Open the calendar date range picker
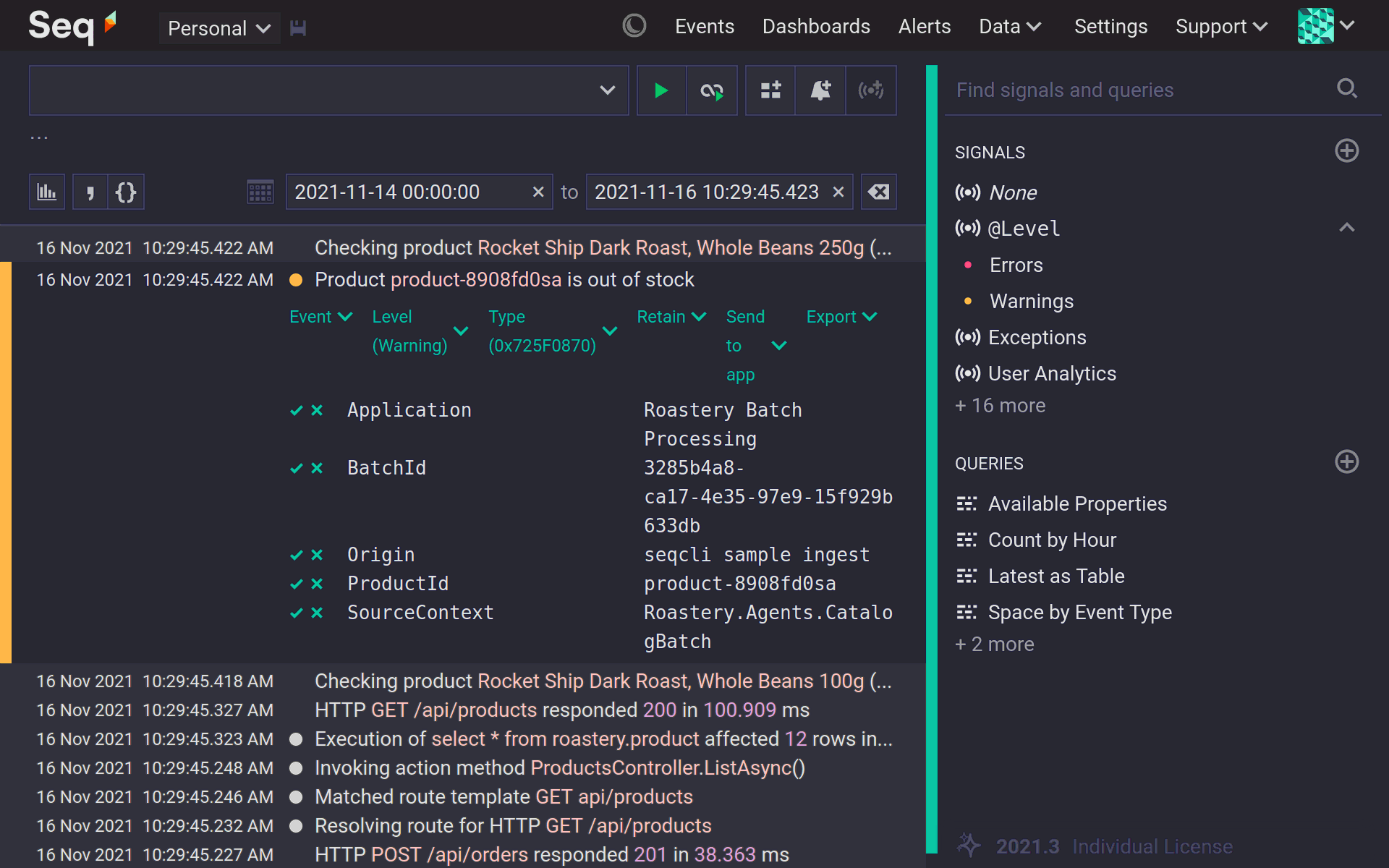 point(260,192)
